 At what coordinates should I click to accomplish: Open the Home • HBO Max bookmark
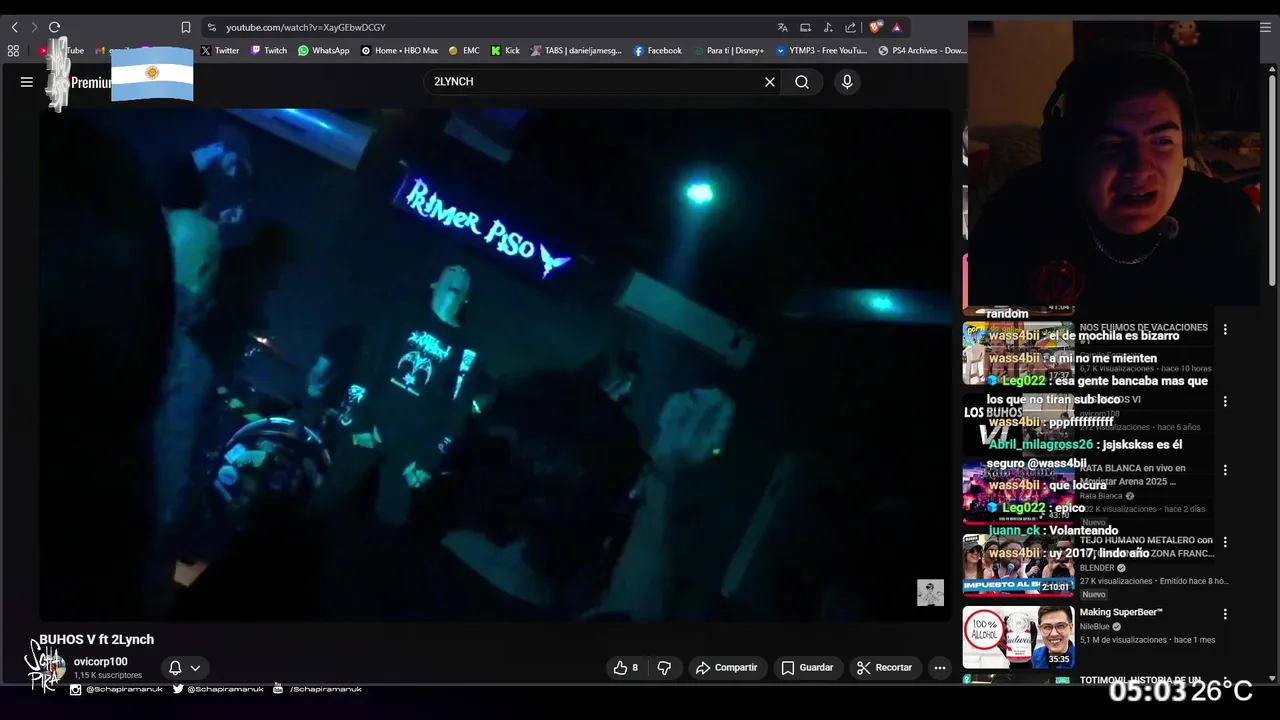click(399, 50)
